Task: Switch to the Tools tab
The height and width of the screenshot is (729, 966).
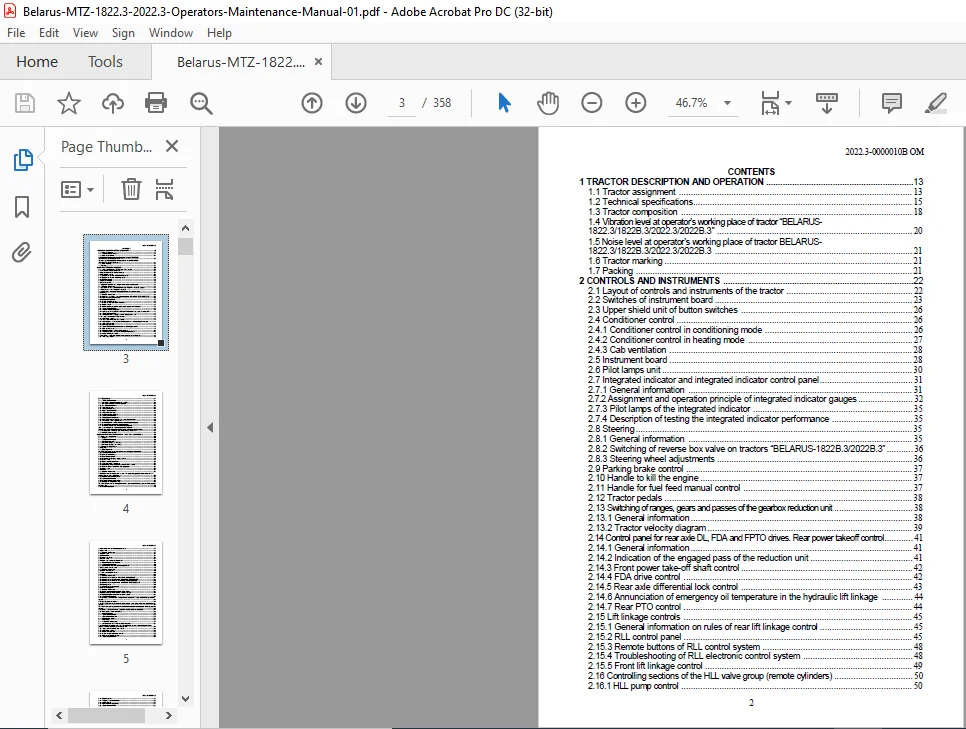Action: [105, 62]
